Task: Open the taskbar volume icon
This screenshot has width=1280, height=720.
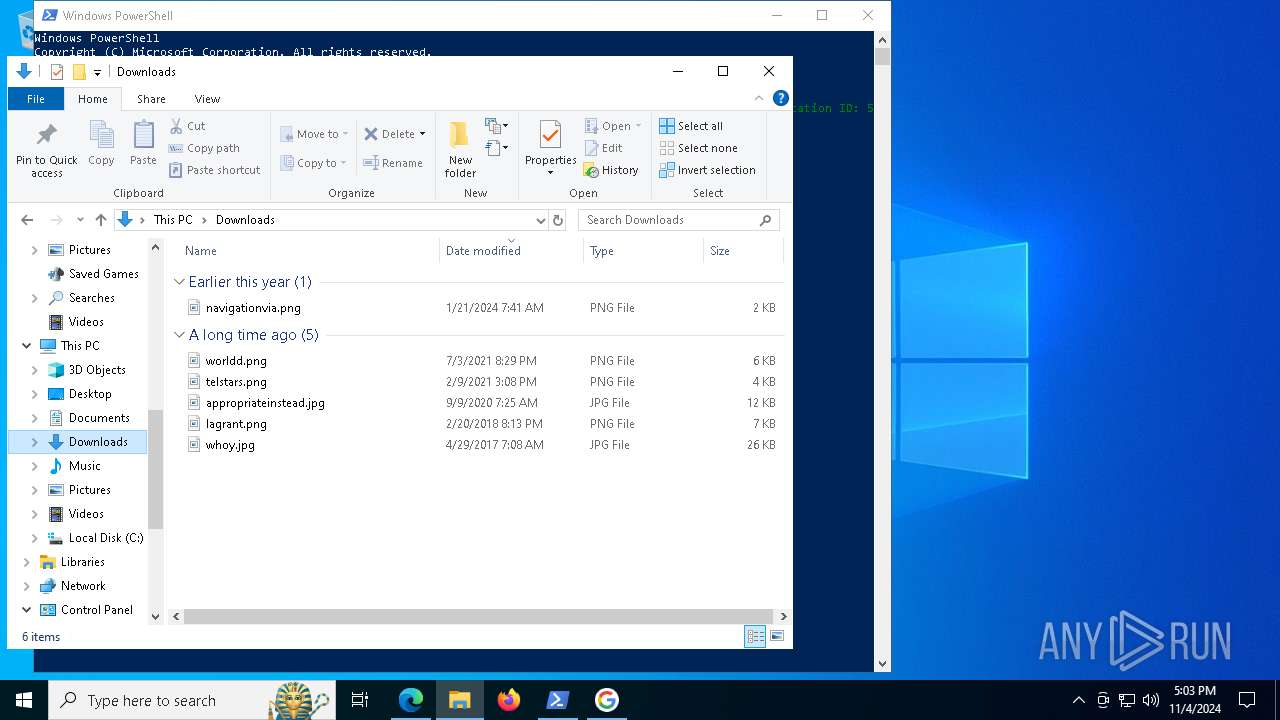Action: click(1150, 700)
